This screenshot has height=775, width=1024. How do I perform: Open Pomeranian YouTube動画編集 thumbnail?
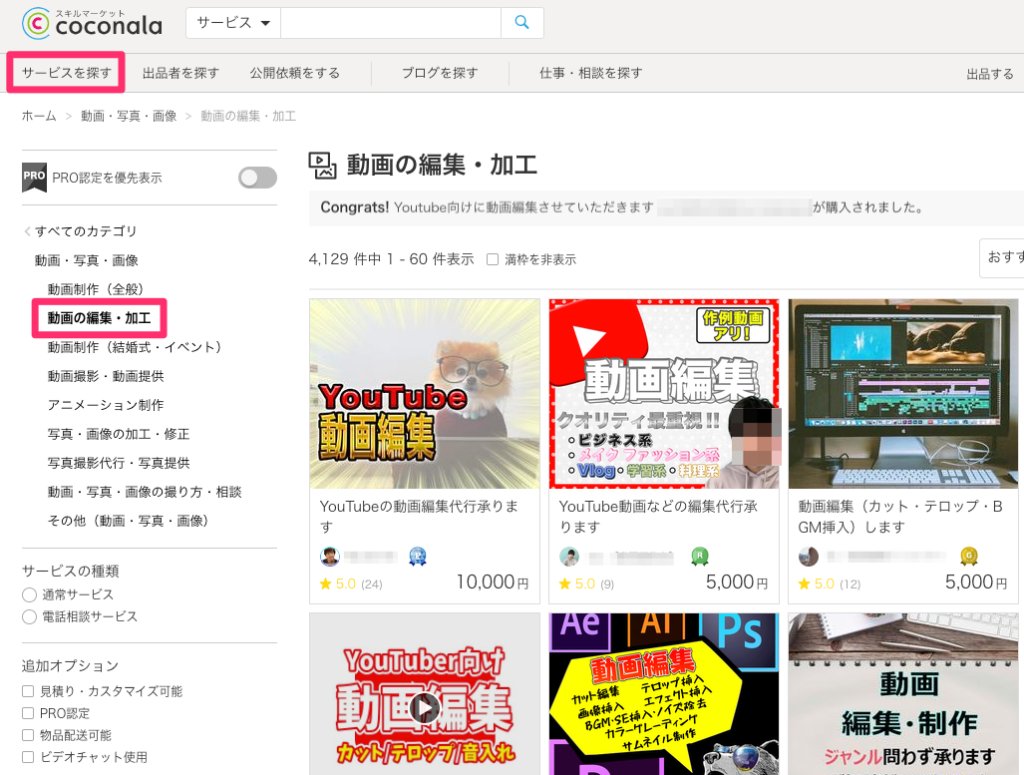[x=424, y=394]
